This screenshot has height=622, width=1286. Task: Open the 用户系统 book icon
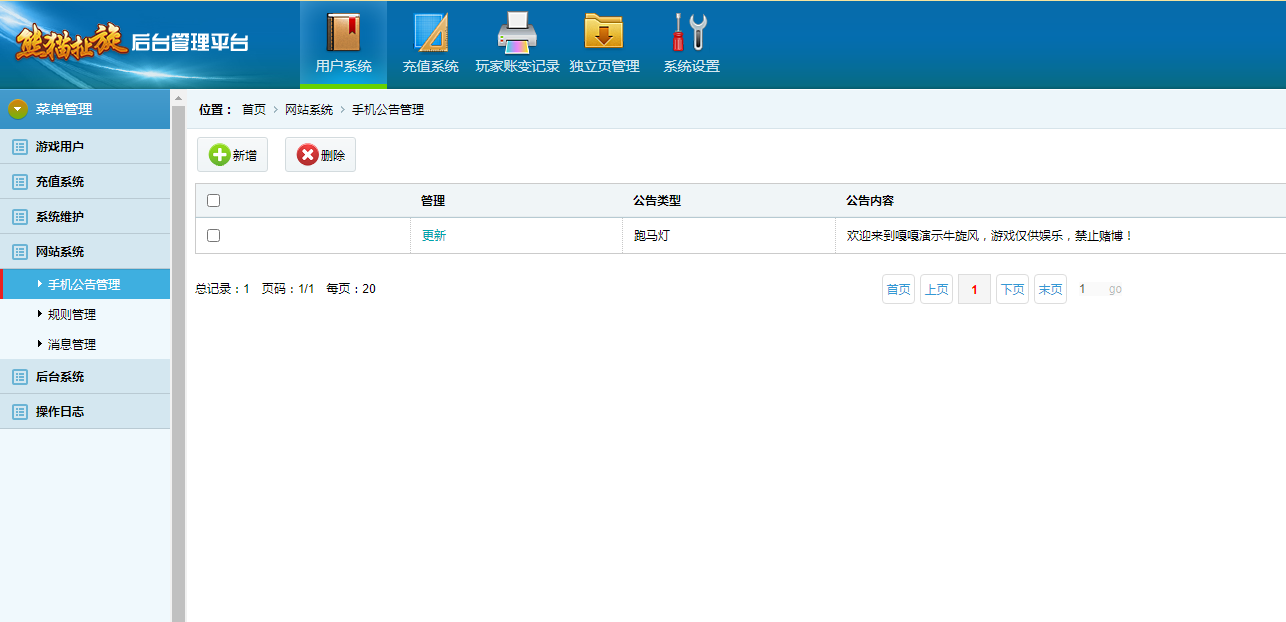tap(343, 32)
